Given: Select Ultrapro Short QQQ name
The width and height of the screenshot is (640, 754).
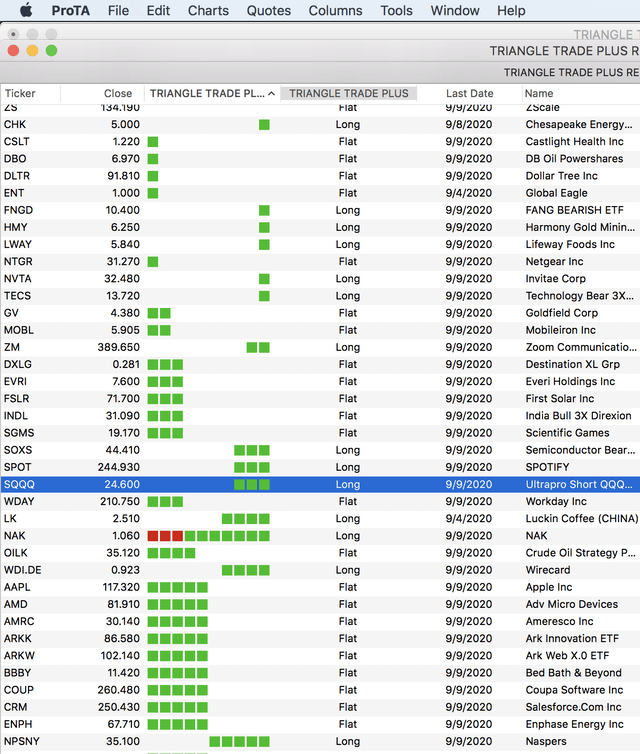Looking at the screenshot, I should [579, 484].
